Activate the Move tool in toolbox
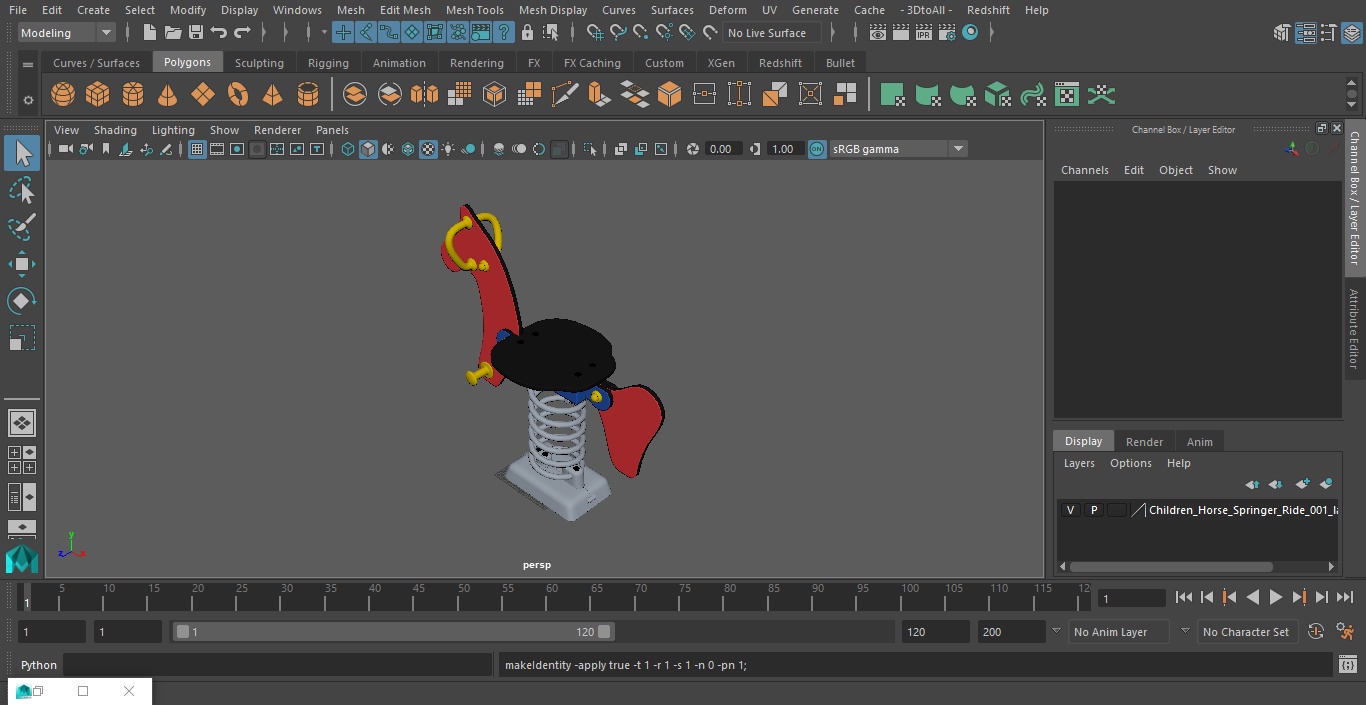Image resolution: width=1366 pixels, height=705 pixels. tap(22, 264)
